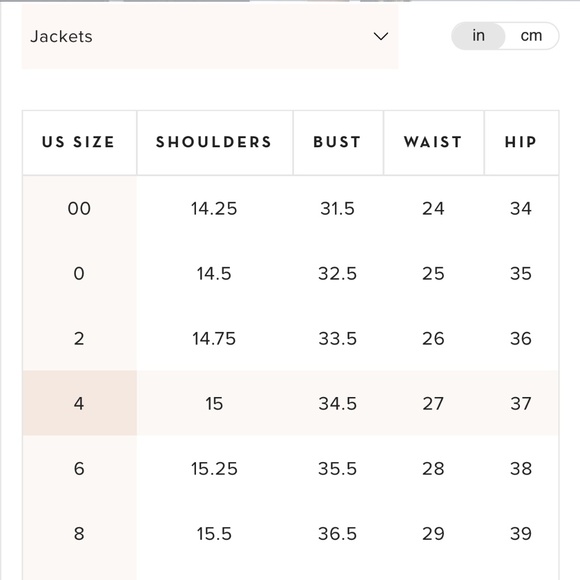Image resolution: width=580 pixels, height=580 pixels.
Task: Open the Jackets category dropdown
Action: [x=210, y=36]
